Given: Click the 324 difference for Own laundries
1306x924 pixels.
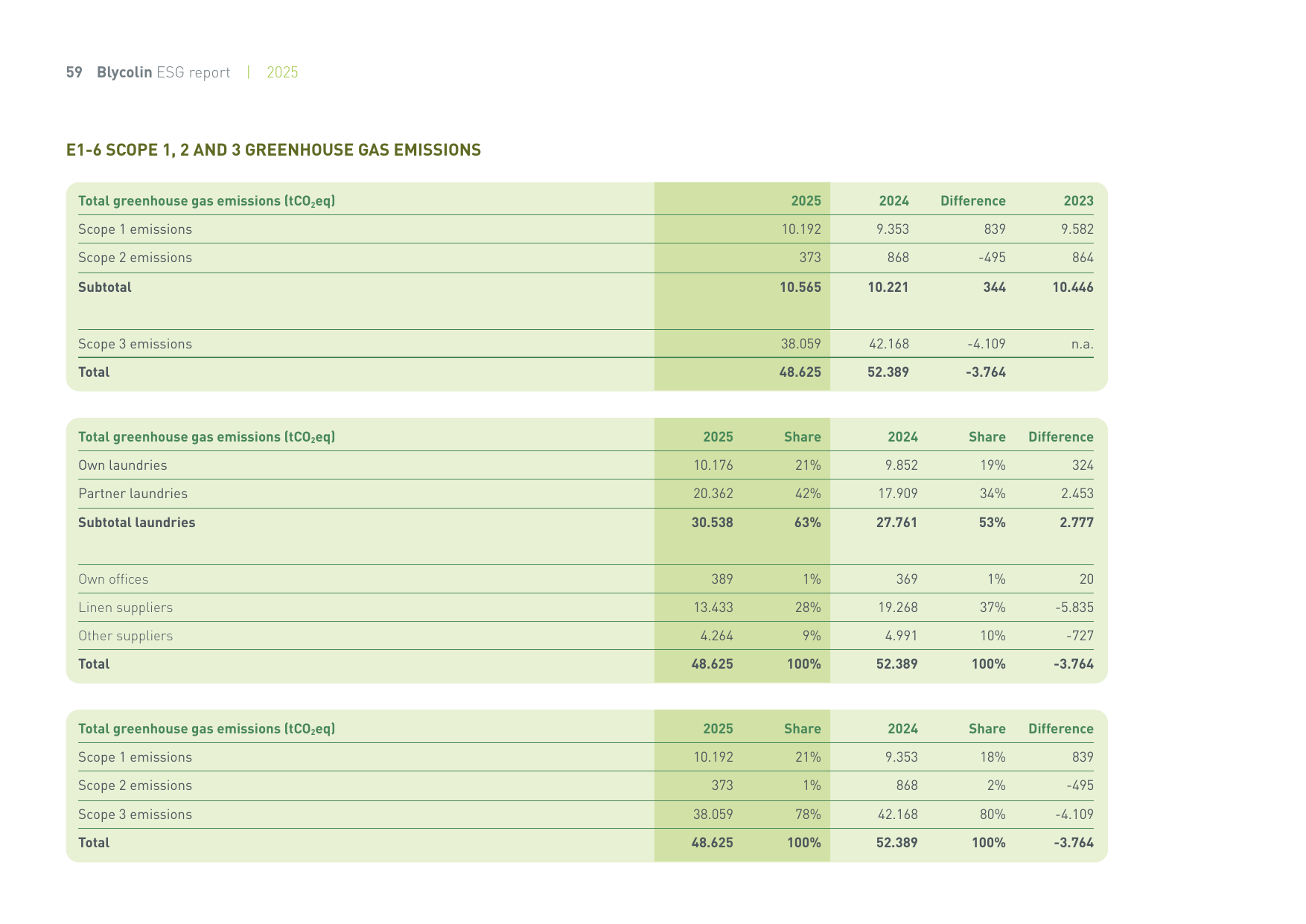Looking at the screenshot, I should click(1083, 465).
